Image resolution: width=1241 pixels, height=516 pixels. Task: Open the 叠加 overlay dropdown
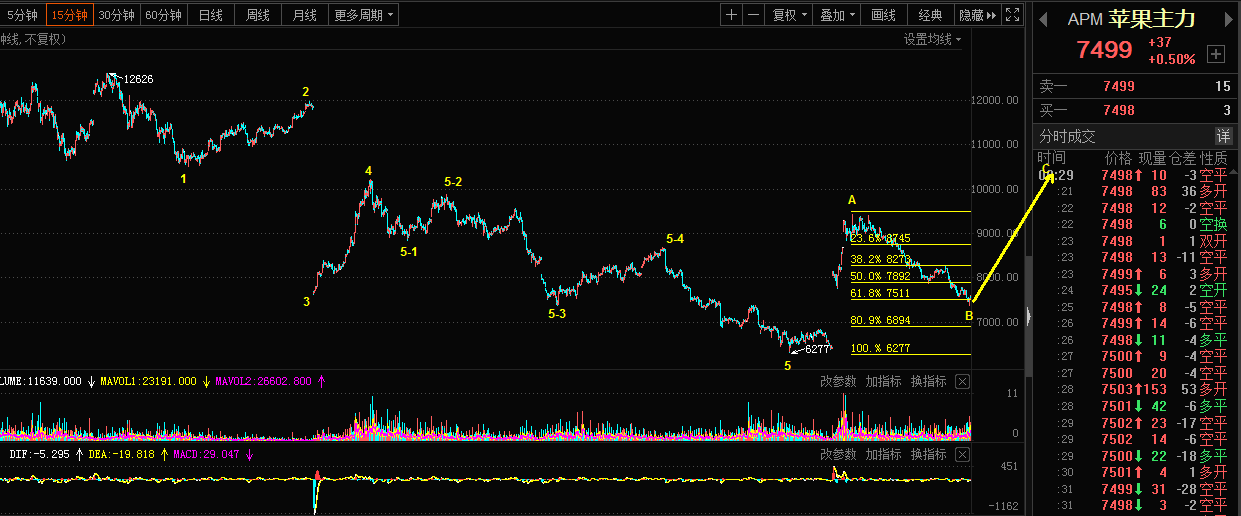coord(837,15)
